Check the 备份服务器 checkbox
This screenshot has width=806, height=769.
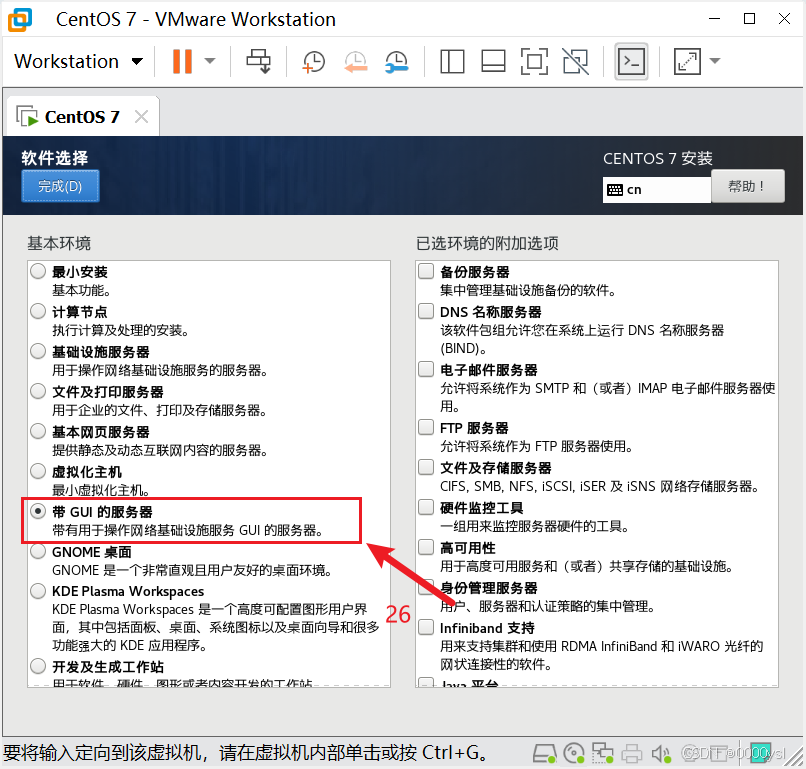(426, 271)
